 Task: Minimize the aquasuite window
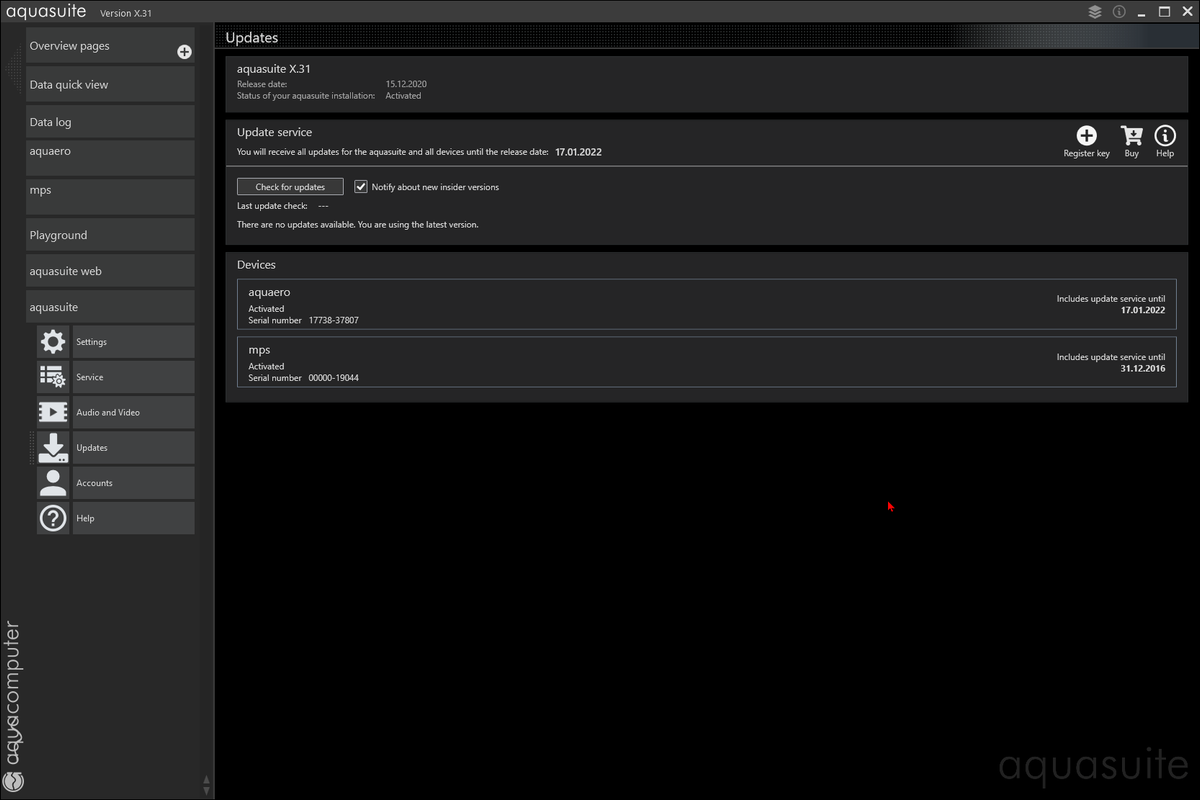pyautogui.click(x=1142, y=12)
